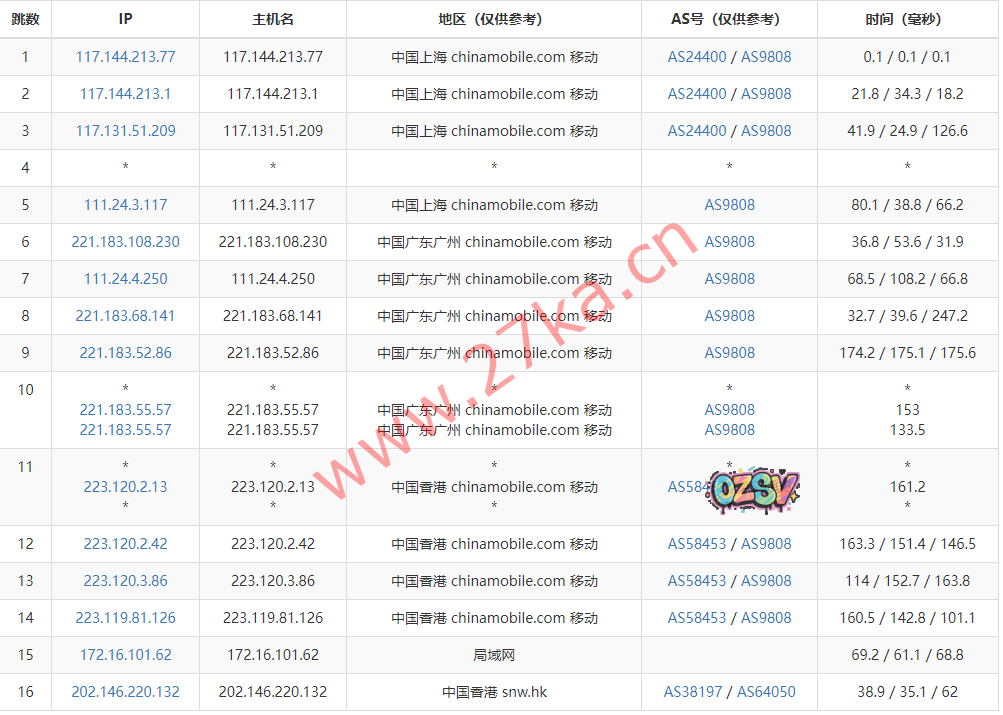Open IP link 117.144.213.1
This screenshot has width=1003, height=715.
point(125,94)
